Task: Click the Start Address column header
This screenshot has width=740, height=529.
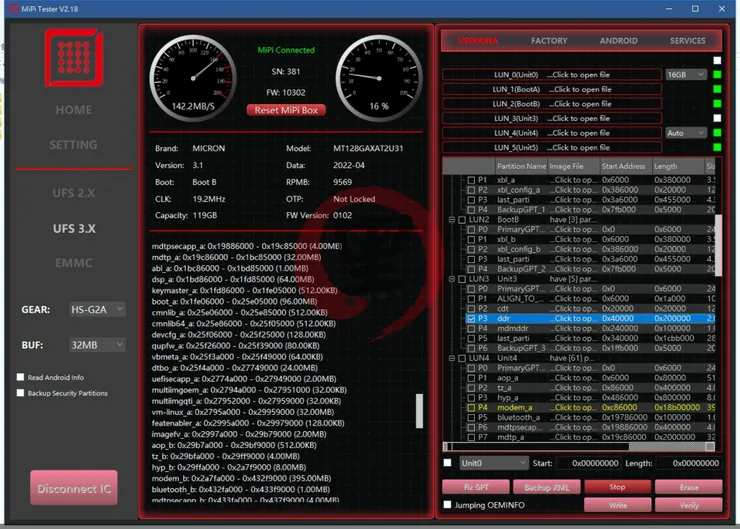Action: 626,166
